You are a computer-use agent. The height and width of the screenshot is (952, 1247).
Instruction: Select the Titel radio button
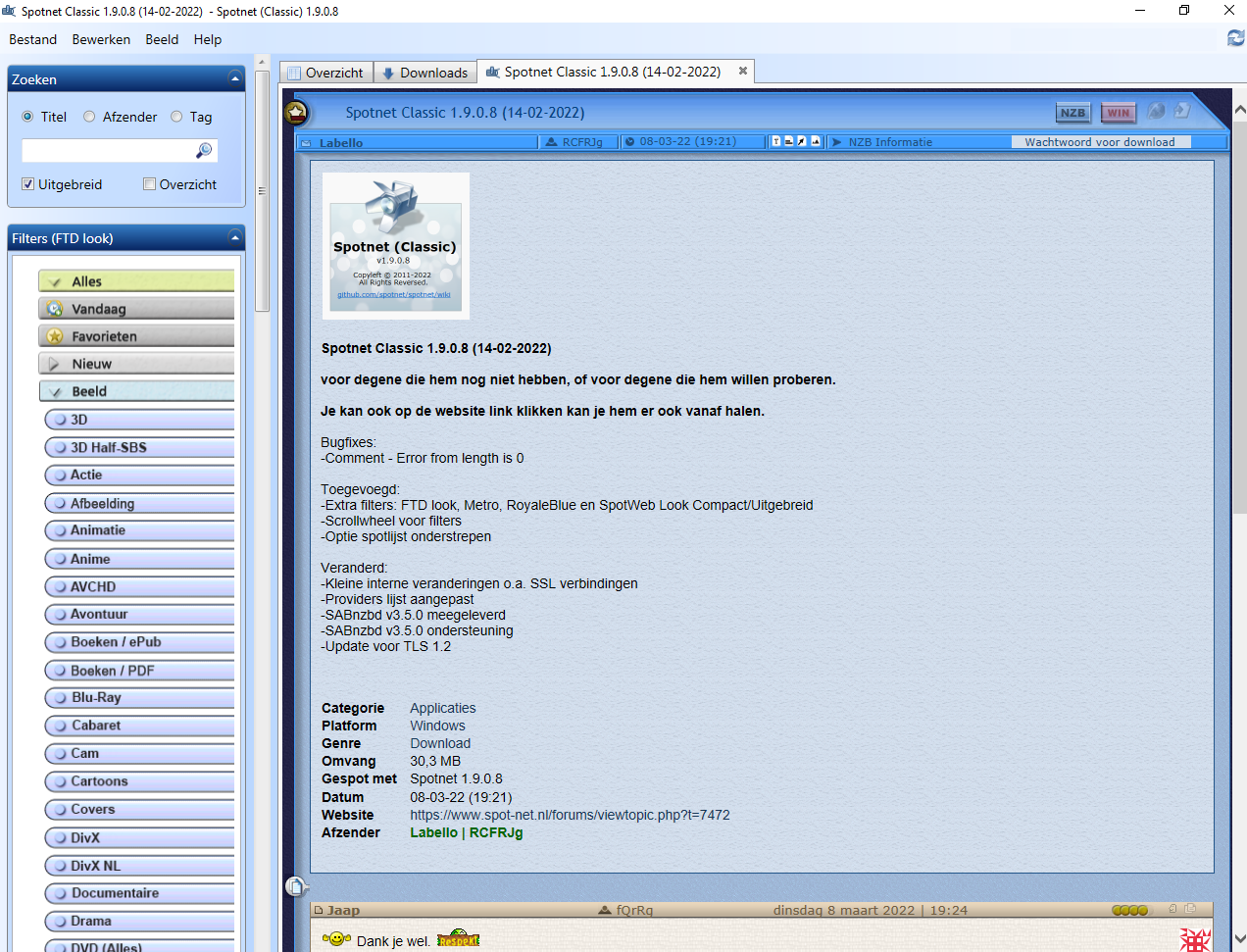coord(27,117)
